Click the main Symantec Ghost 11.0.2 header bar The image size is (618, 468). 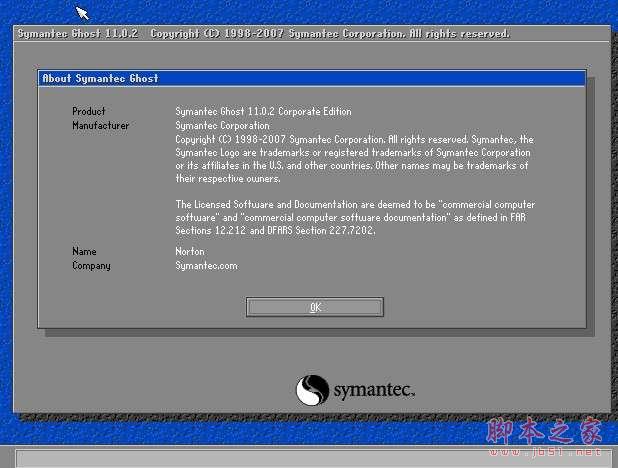click(309, 34)
